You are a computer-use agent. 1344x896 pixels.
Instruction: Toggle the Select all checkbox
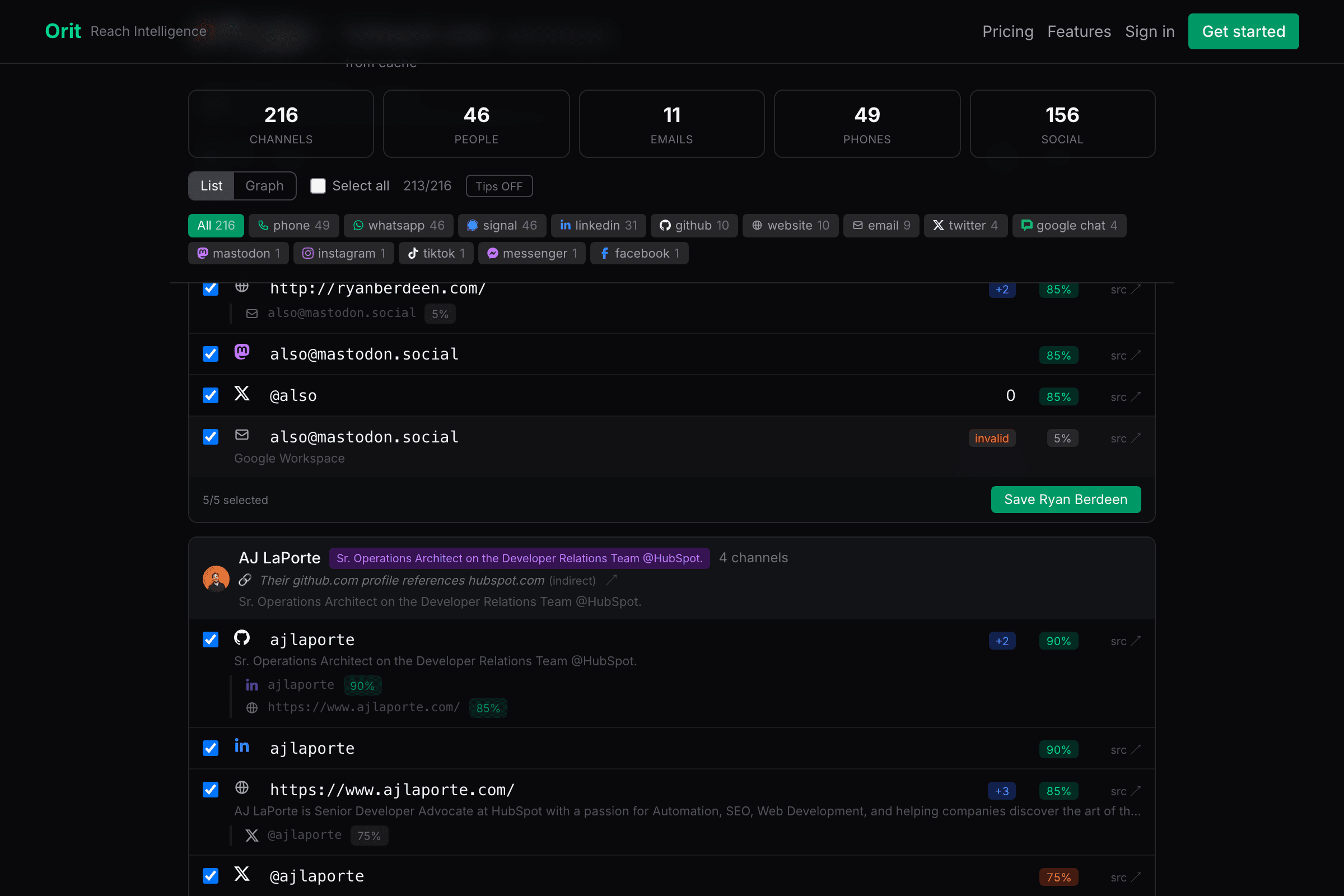tap(318, 186)
